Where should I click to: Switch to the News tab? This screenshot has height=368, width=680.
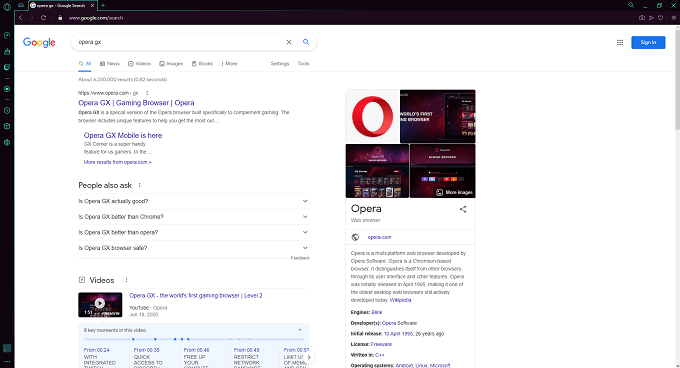[x=110, y=64]
